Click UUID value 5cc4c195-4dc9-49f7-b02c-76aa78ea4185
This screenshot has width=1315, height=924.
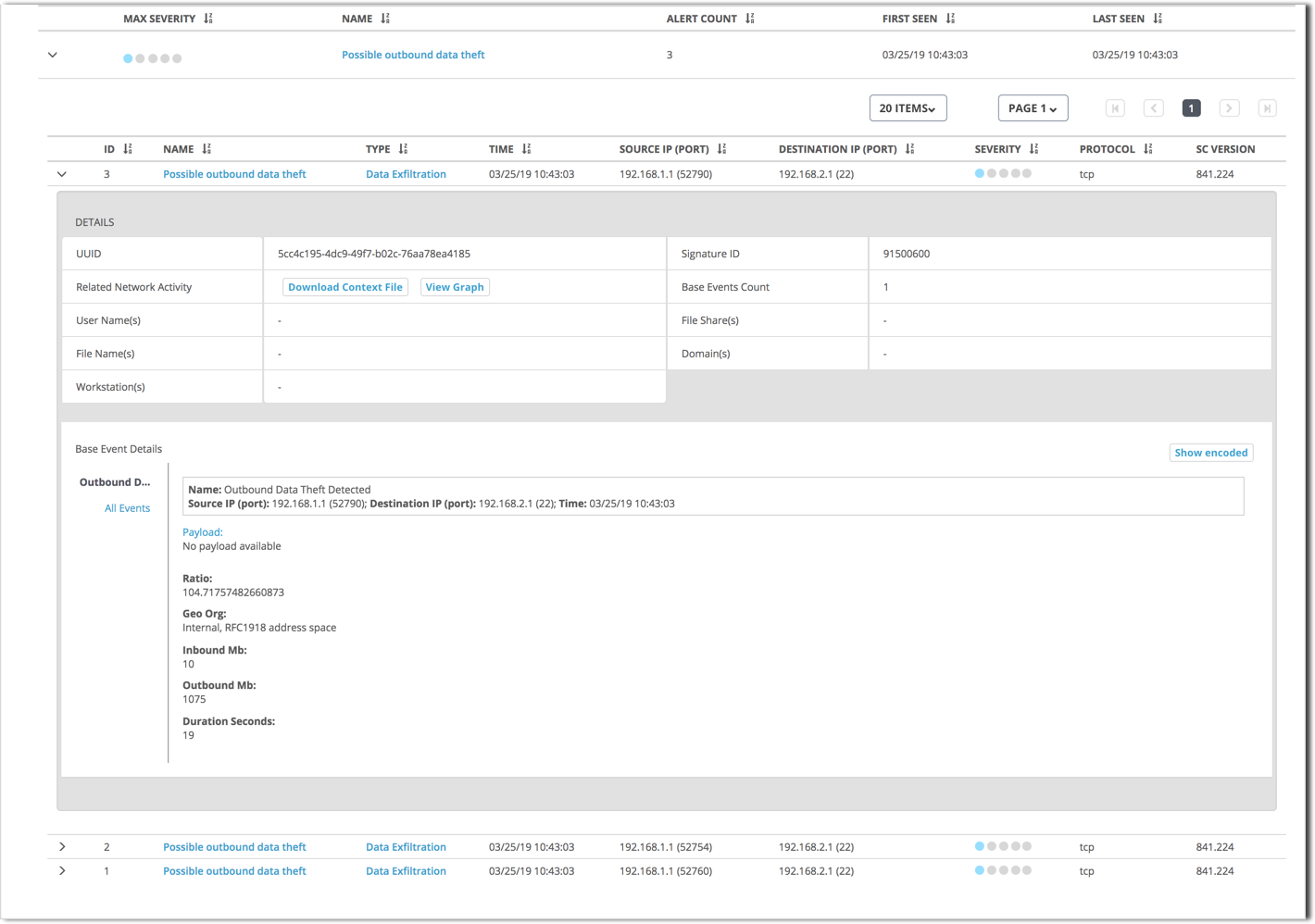click(374, 254)
